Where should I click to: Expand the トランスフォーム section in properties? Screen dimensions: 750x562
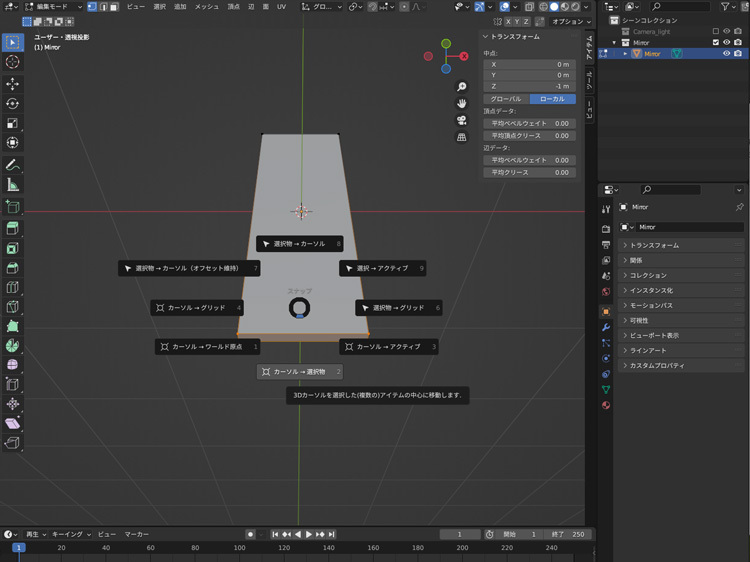click(654, 245)
